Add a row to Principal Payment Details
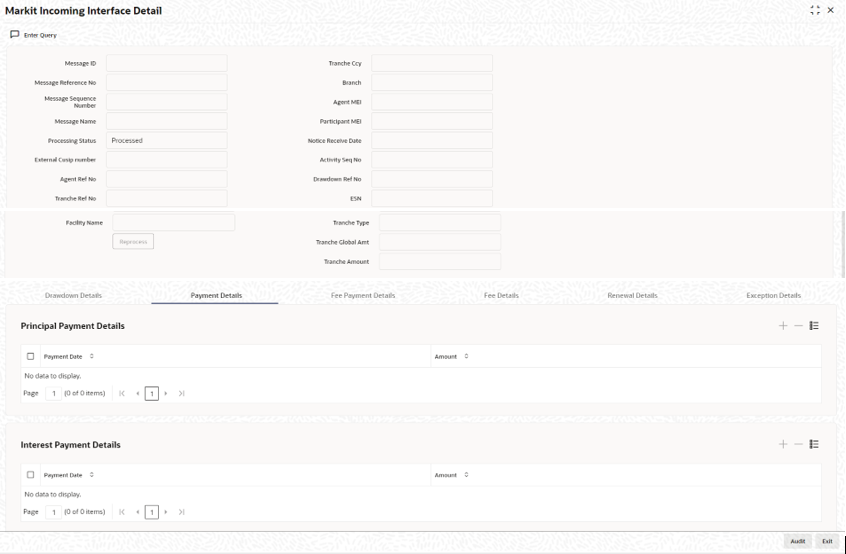Screen dimensions: 846x554 point(783,326)
